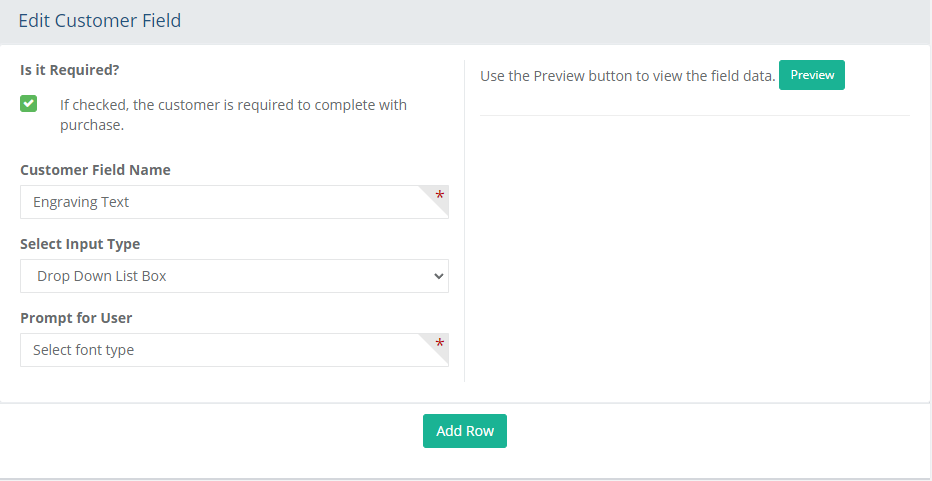Click the empty preview area below the divider

click(x=695, y=249)
